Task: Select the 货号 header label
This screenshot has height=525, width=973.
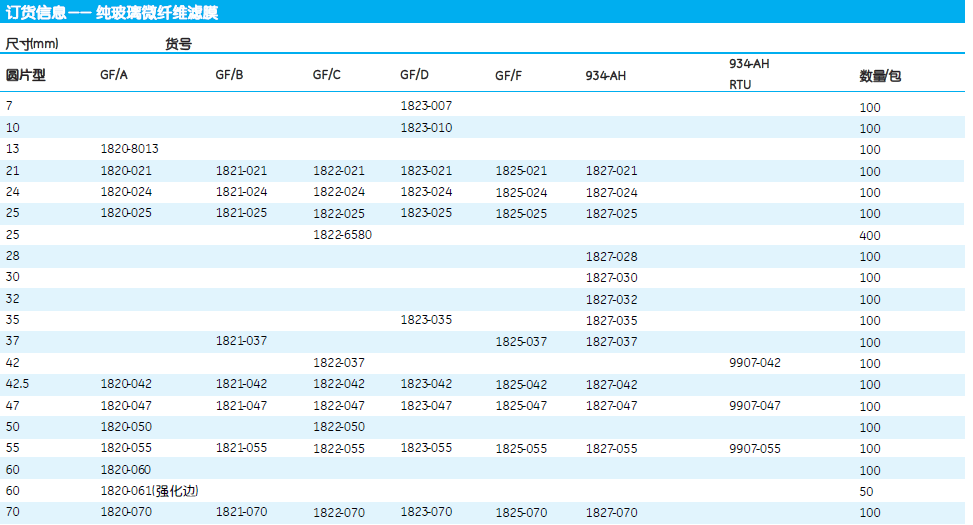Action: pos(179,44)
